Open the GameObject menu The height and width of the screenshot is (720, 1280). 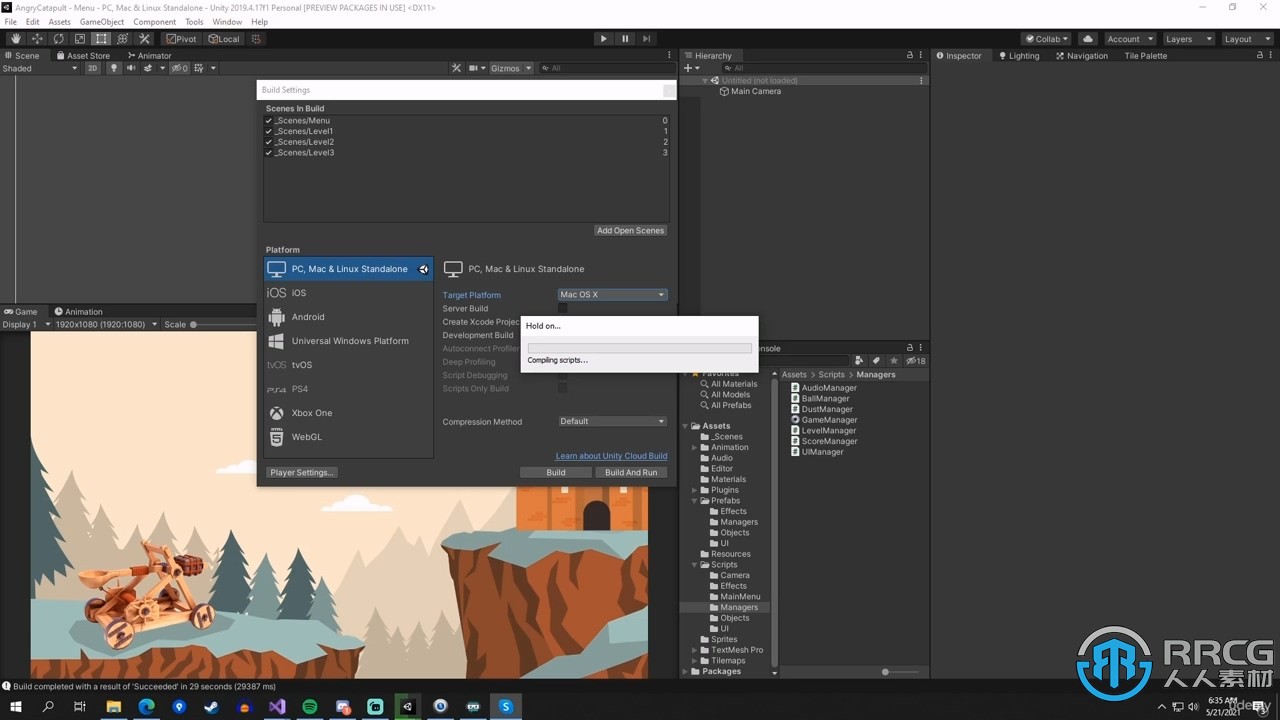click(x=102, y=21)
